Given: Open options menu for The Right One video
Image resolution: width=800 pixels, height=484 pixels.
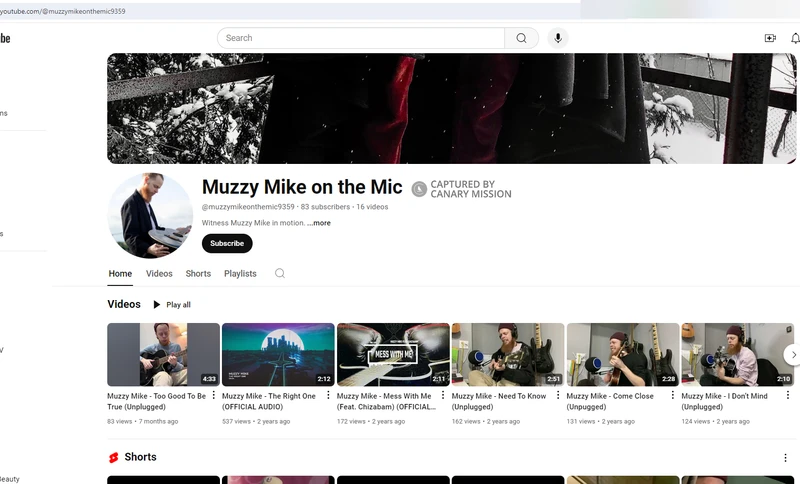Looking at the screenshot, I should [329, 396].
